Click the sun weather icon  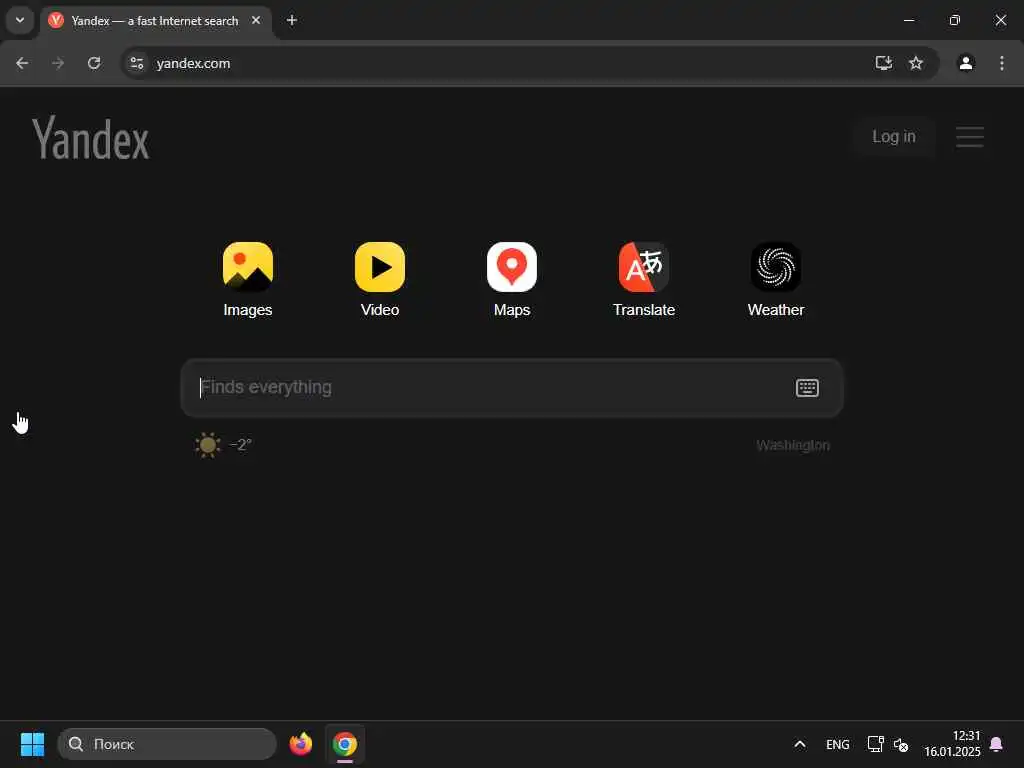(208, 445)
